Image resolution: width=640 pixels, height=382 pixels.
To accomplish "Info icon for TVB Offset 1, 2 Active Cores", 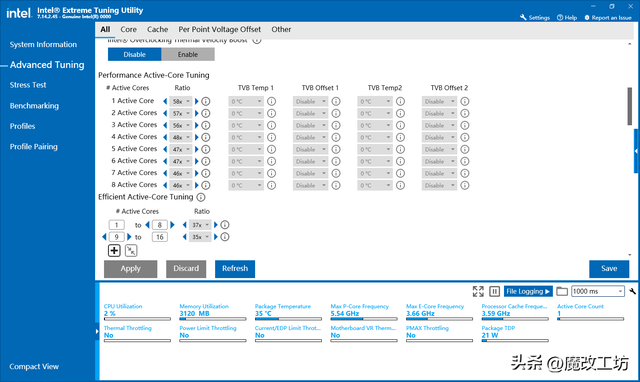I will point(336,113).
